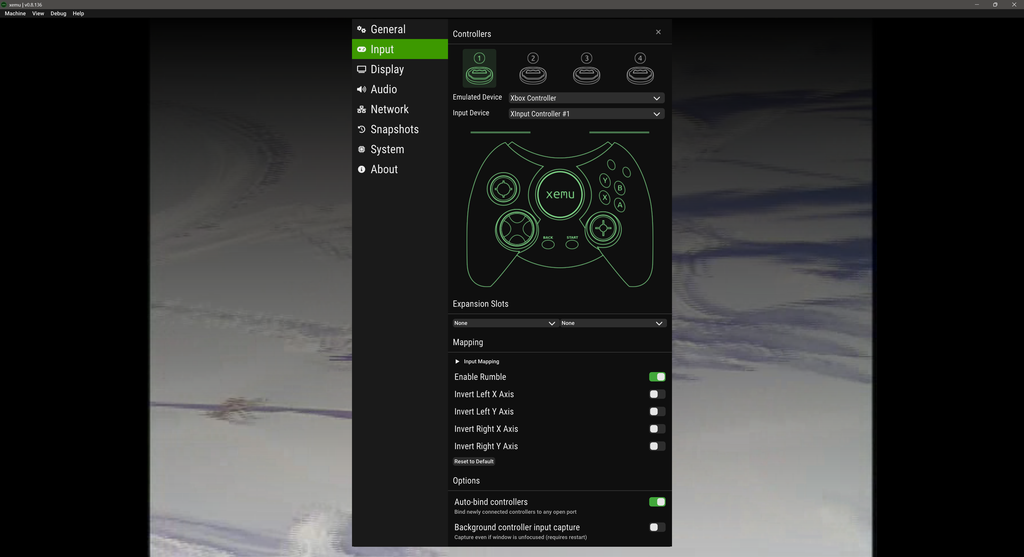Screen dimensions: 1024x557
Task: Click the left analog stick on controller
Action: [x=504, y=189]
